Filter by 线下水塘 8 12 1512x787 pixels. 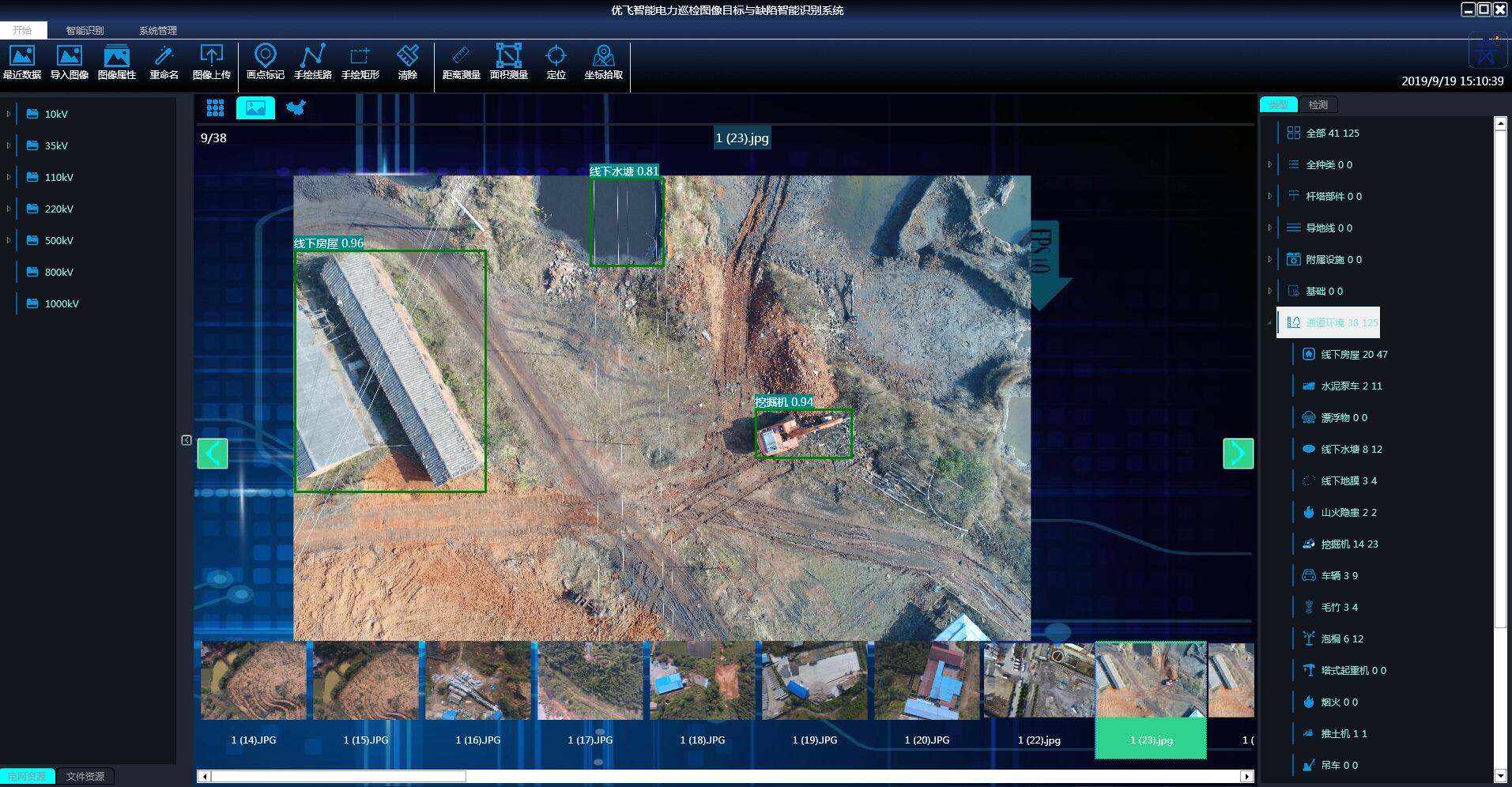pyautogui.click(x=1343, y=449)
